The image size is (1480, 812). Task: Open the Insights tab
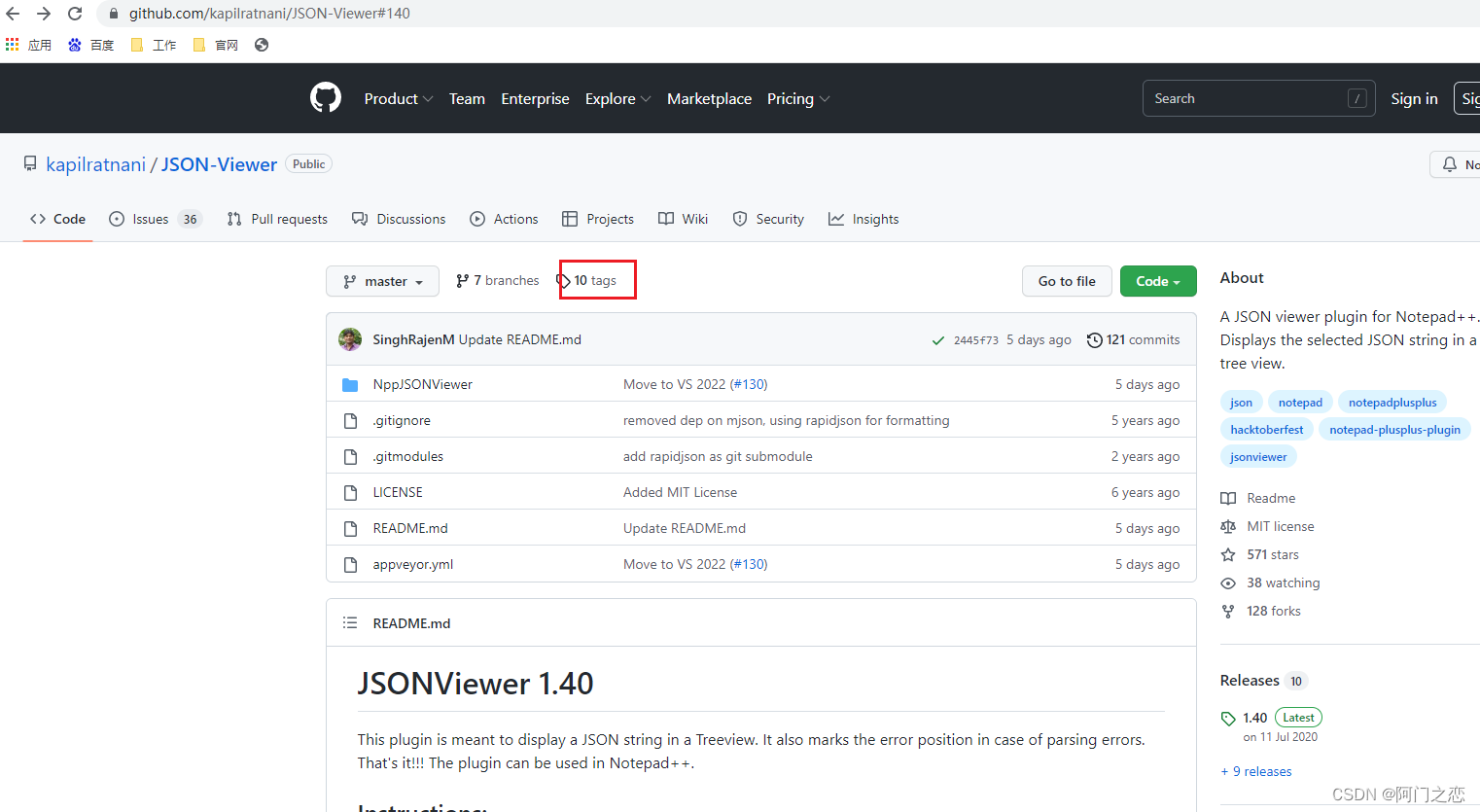(x=863, y=219)
